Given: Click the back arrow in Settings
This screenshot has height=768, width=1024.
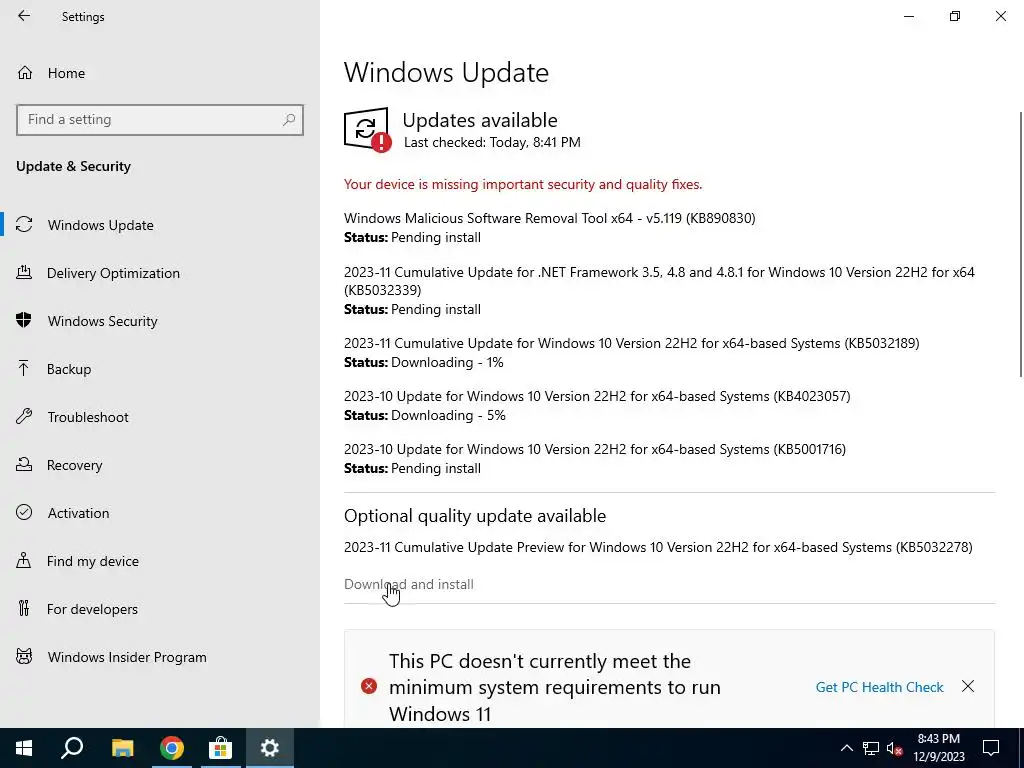Looking at the screenshot, I should (24, 16).
